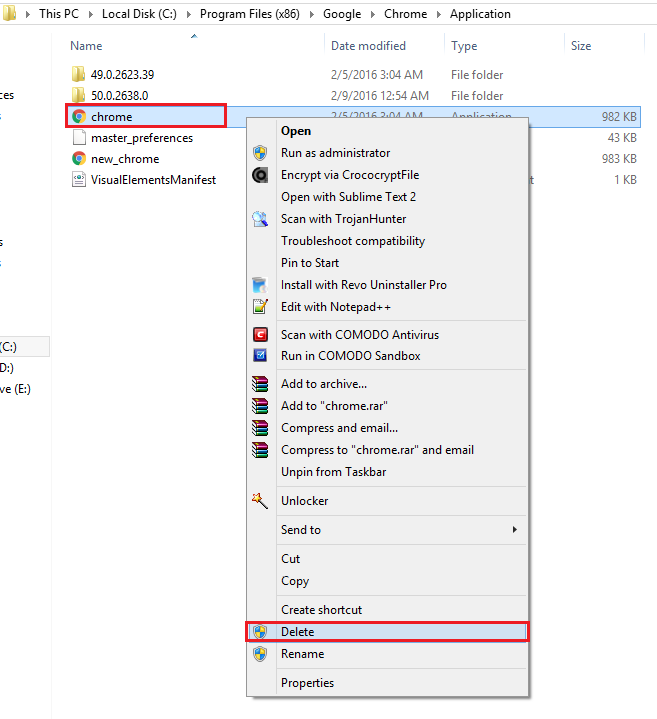
Task: Click the red COMODO Antivirus icon
Action: (260, 335)
